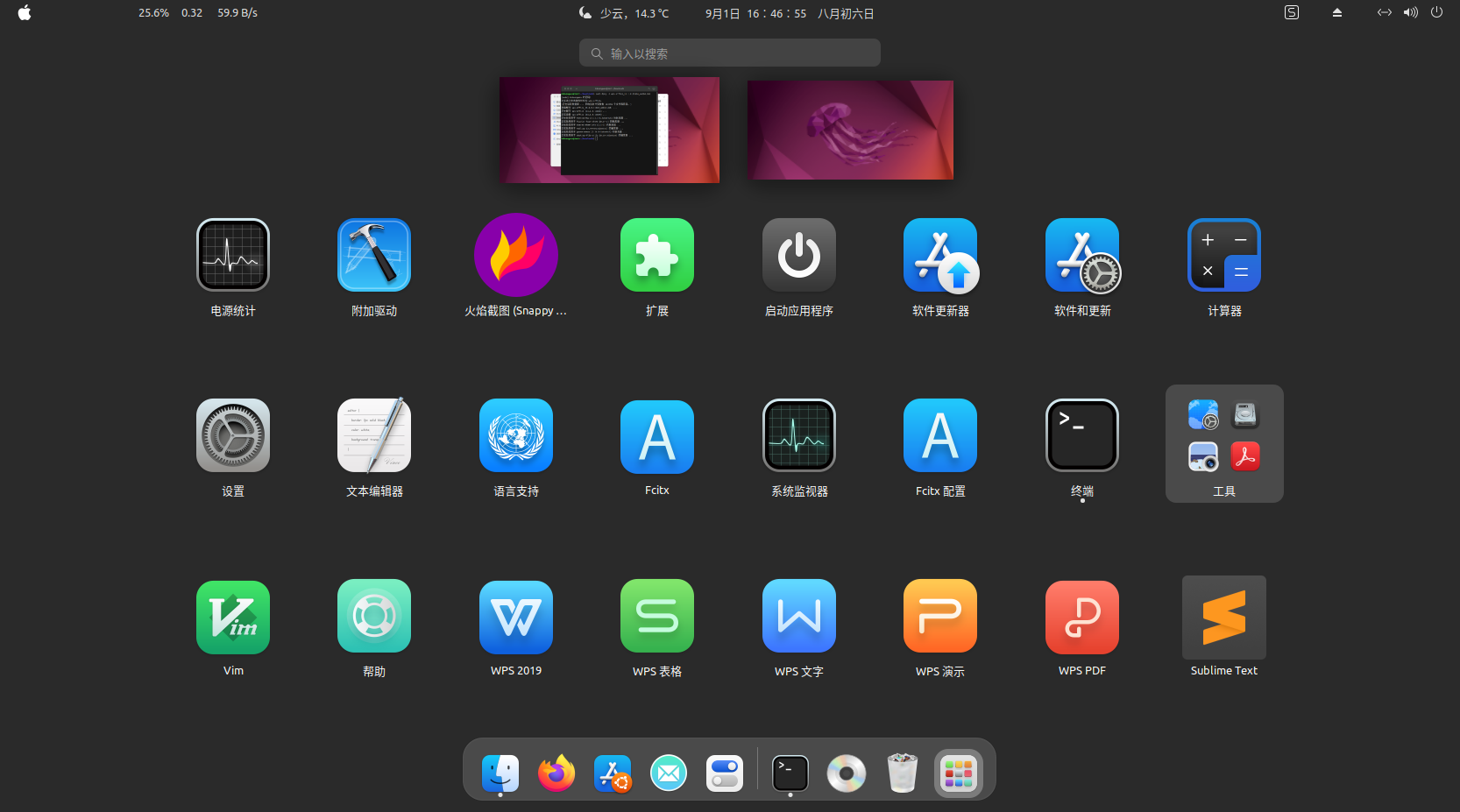Launch WPS 2019
The height and width of the screenshot is (812, 1460).
tap(516, 618)
